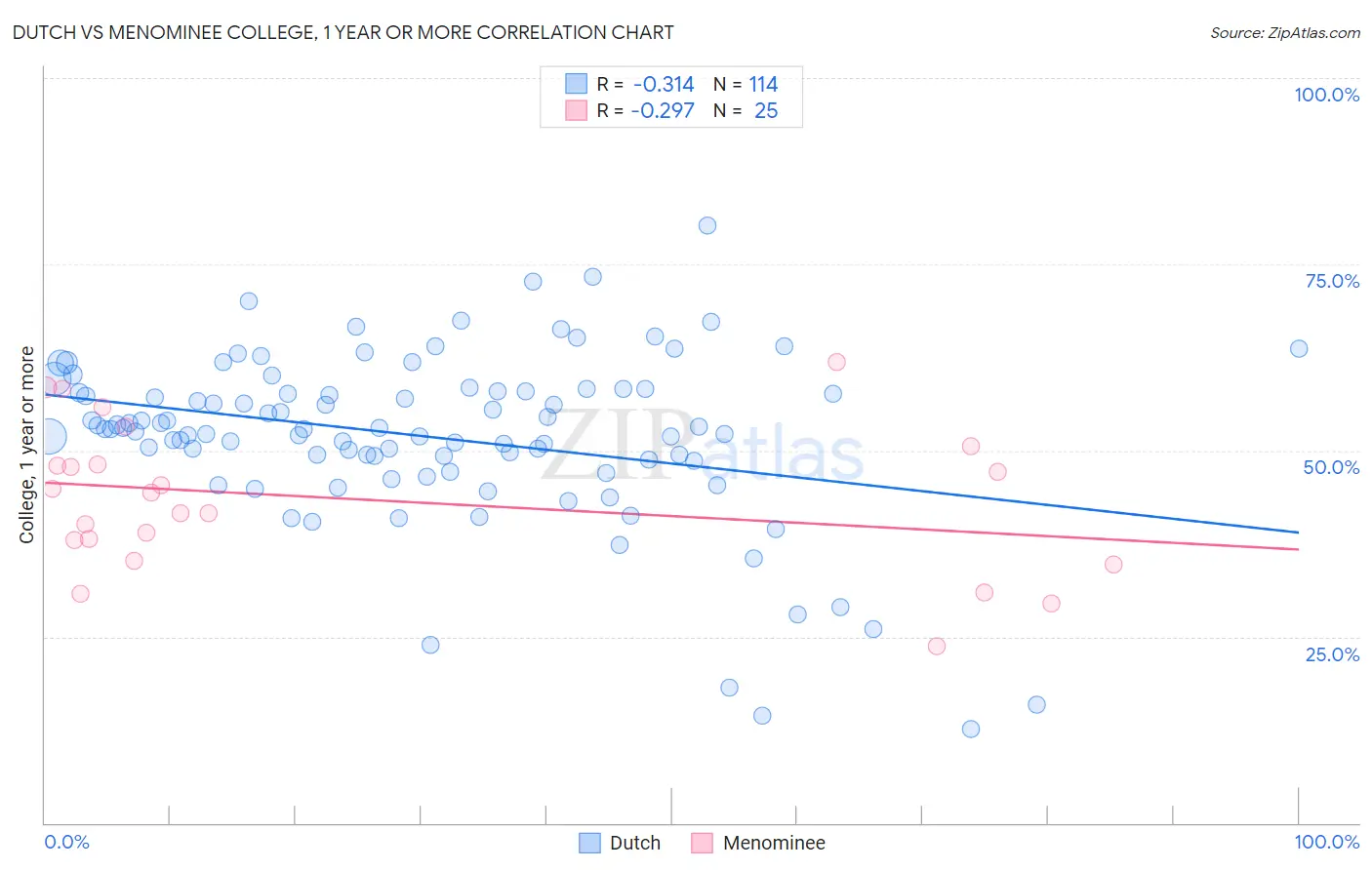Click the 100.0% x-axis label

click(x=1327, y=842)
